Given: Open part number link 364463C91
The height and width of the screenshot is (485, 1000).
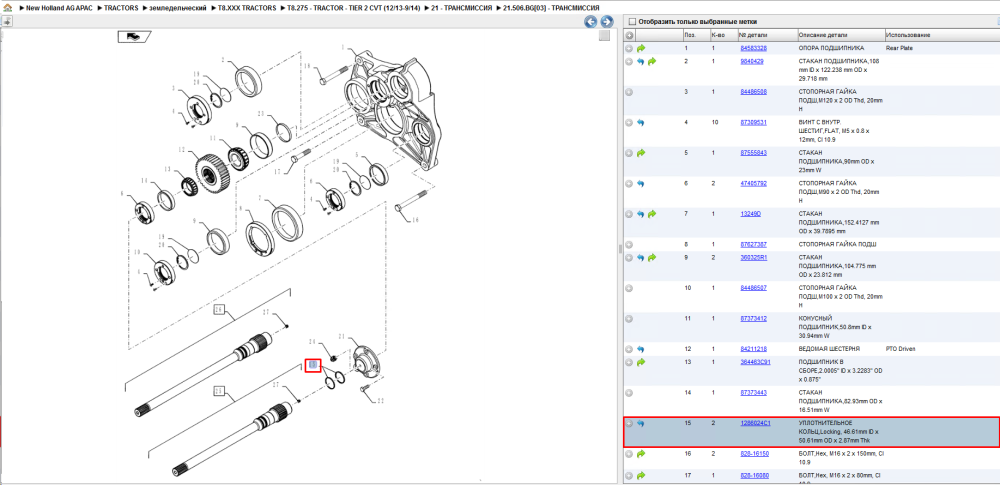Looking at the screenshot, I should coord(755,362).
